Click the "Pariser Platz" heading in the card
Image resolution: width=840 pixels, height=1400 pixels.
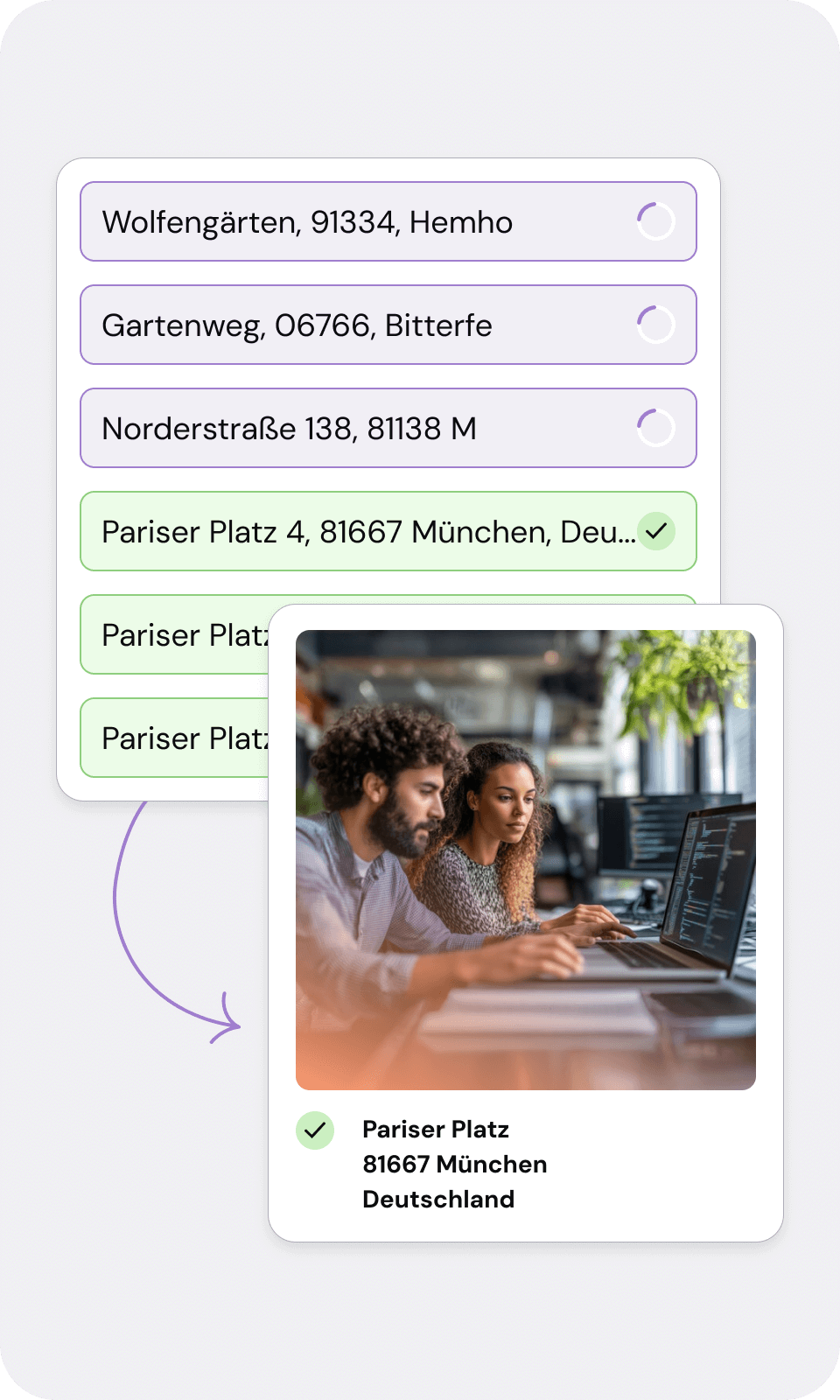point(436,1130)
